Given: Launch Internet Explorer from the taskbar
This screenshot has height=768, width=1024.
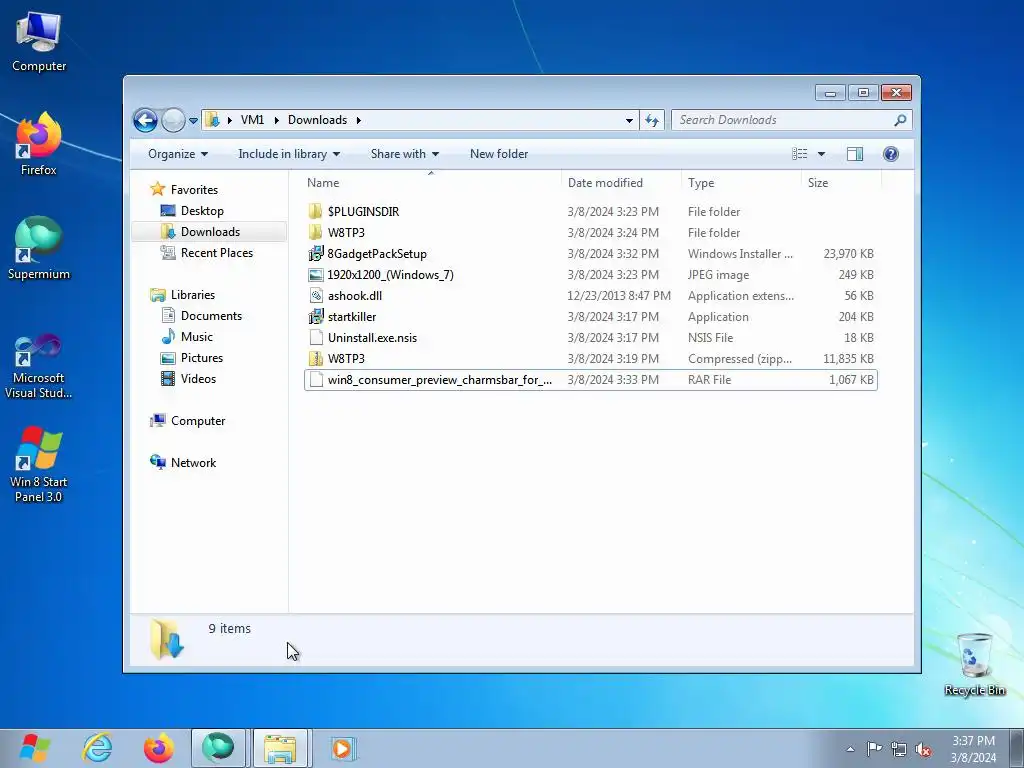Looking at the screenshot, I should (97, 748).
